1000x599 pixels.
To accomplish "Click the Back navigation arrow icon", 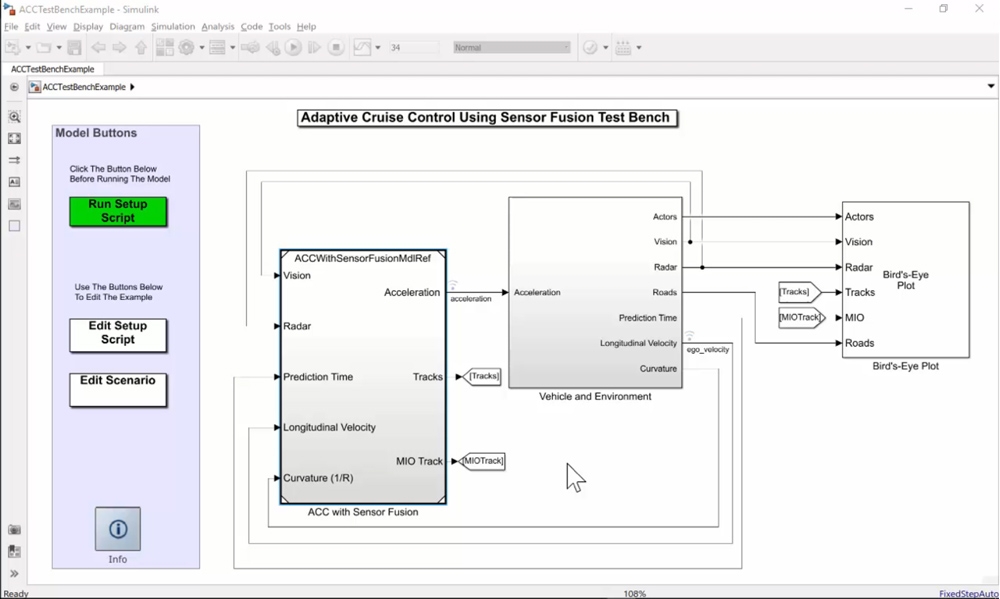I will click(x=98, y=47).
